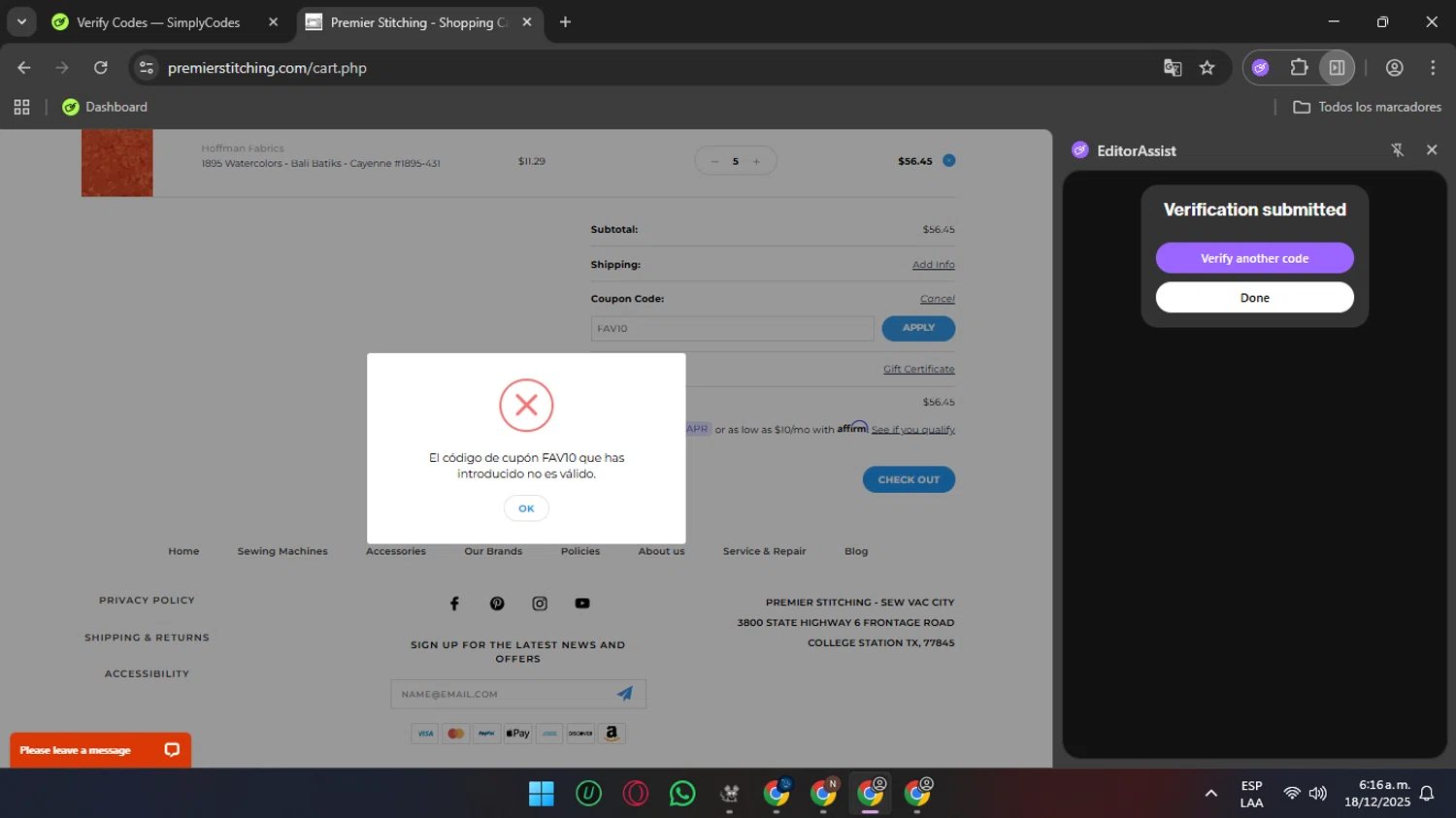Open the Wi-Fi network tray icon
Image resolution: width=1456 pixels, height=818 pixels.
click(x=1292, y=794)
